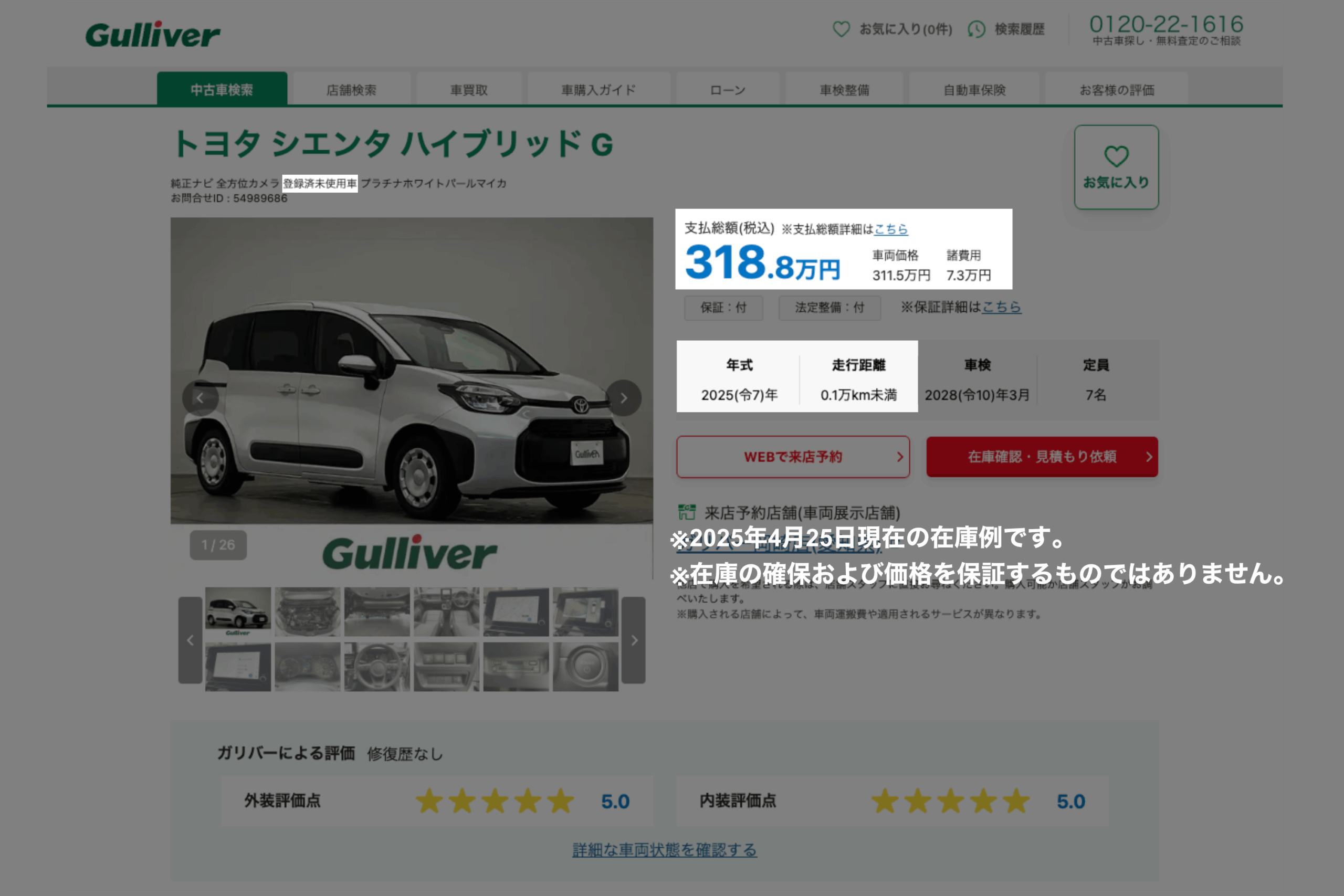Add the car to favorites with the お気に入り button
1344x896 pixels.
(1116, 167)
